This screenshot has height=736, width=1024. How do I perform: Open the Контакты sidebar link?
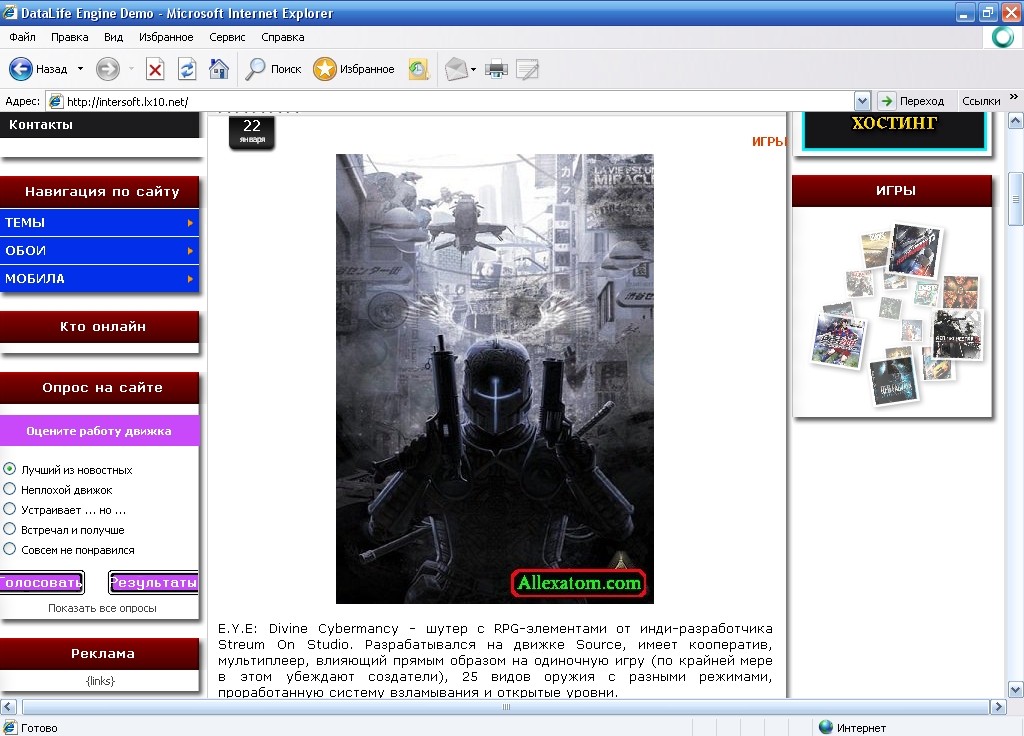pos(40,125)
